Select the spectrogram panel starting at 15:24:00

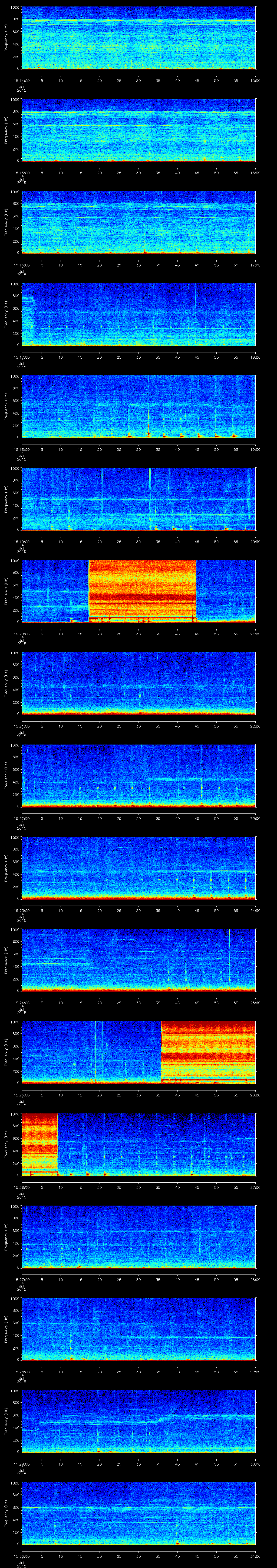click(138, 960)
